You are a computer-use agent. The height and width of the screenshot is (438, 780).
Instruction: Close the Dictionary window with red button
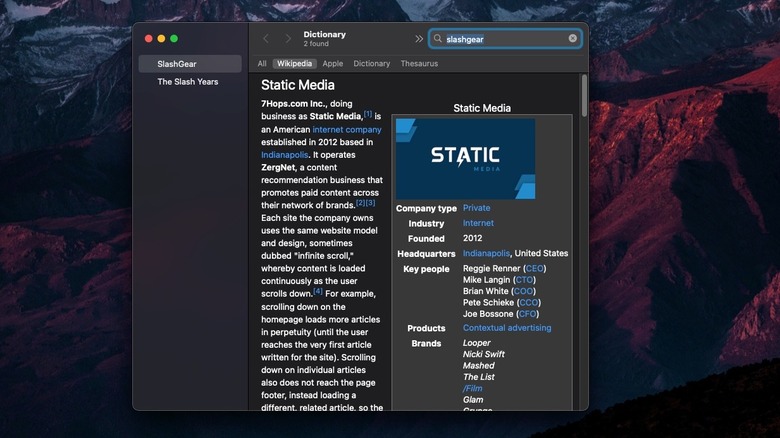[148, 38]
